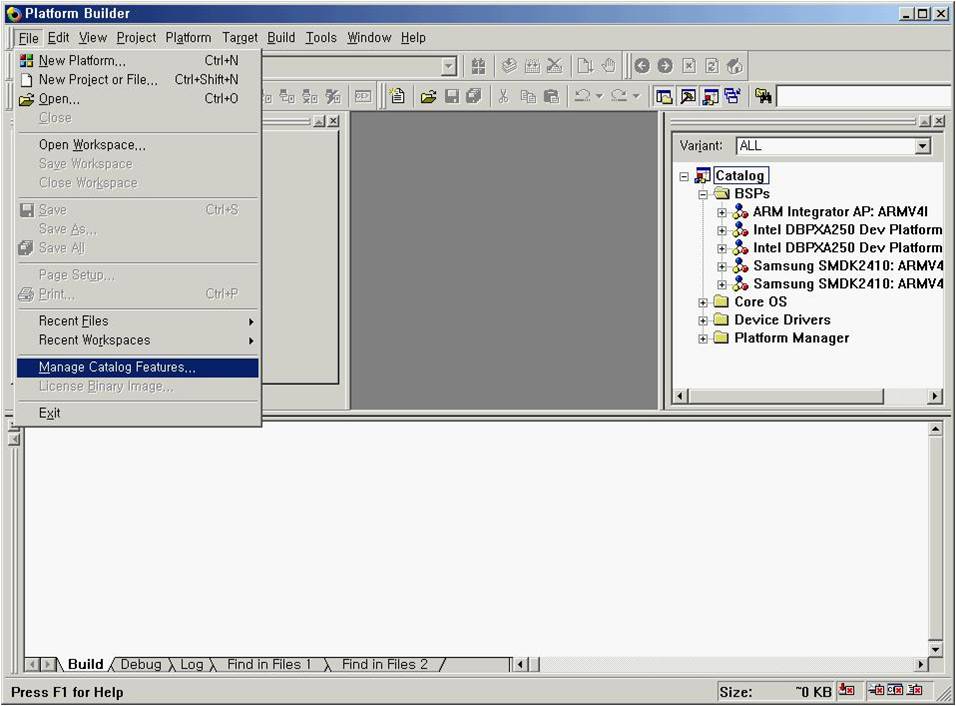
Task: Select Device Drivers folder in catalog
Action: (x=782, y=320)
